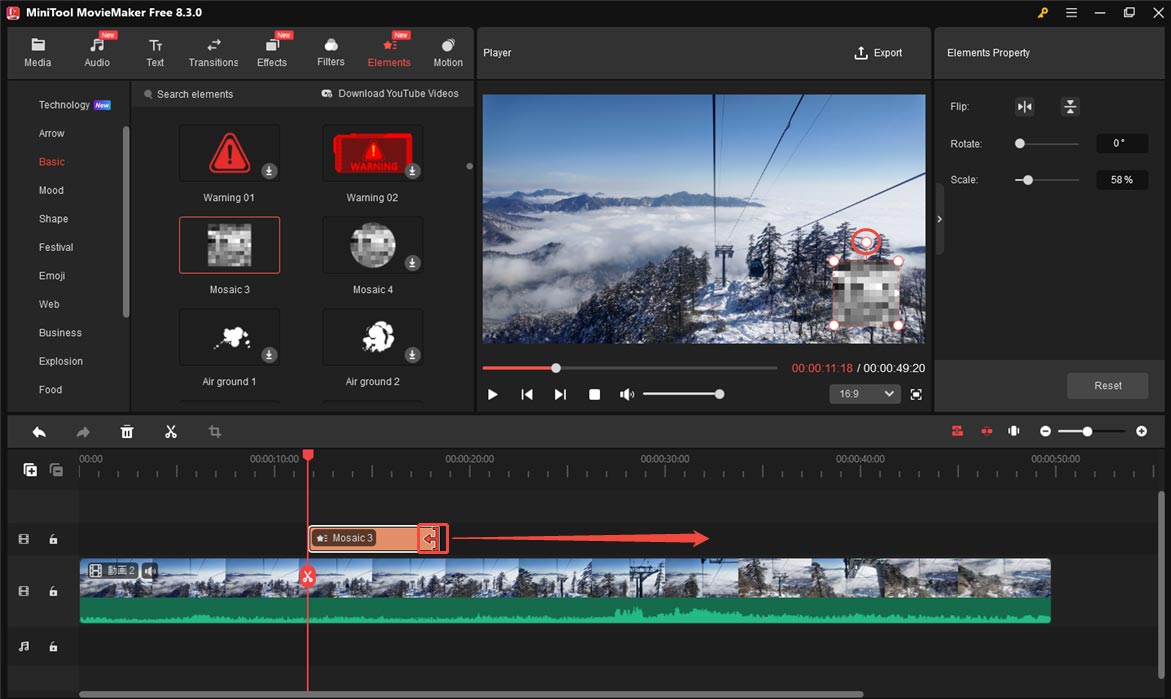Toggle lock on the element track
The image size is (1171, 699).
(x=53, y=539)
